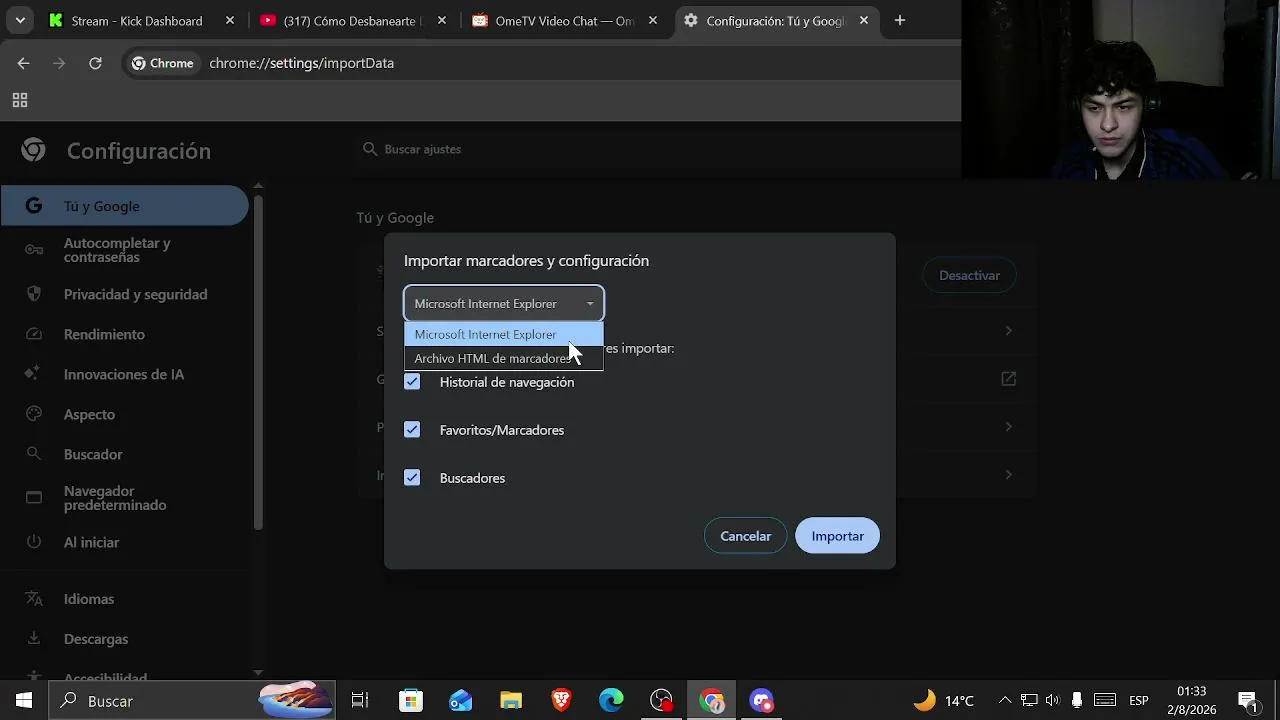Click the Chrome logo beside Configuración
The width and height of the screenshot is (1280, 720).
point(33,150)
